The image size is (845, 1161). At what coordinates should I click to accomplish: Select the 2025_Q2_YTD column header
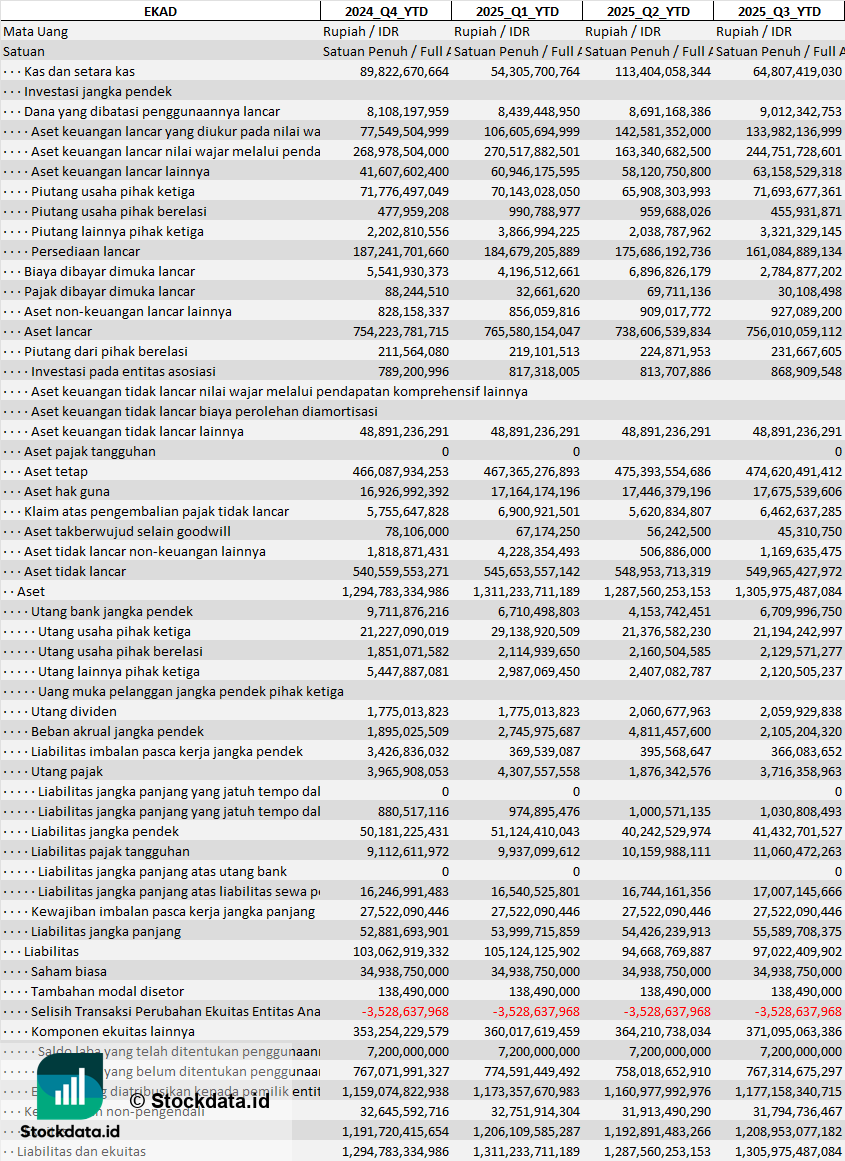(648, 11)
